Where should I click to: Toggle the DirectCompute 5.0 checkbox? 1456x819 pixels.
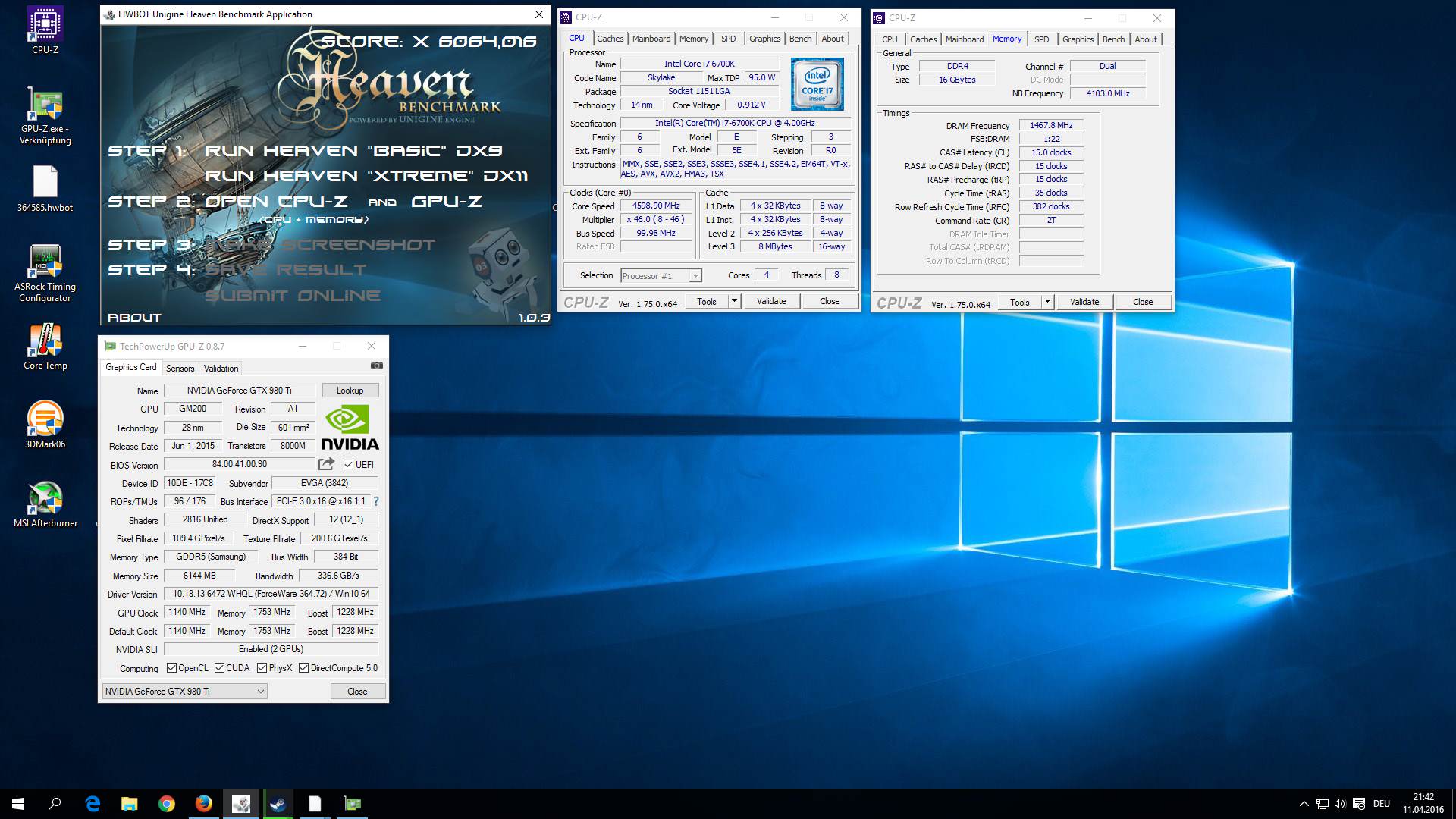pos(303,668)
